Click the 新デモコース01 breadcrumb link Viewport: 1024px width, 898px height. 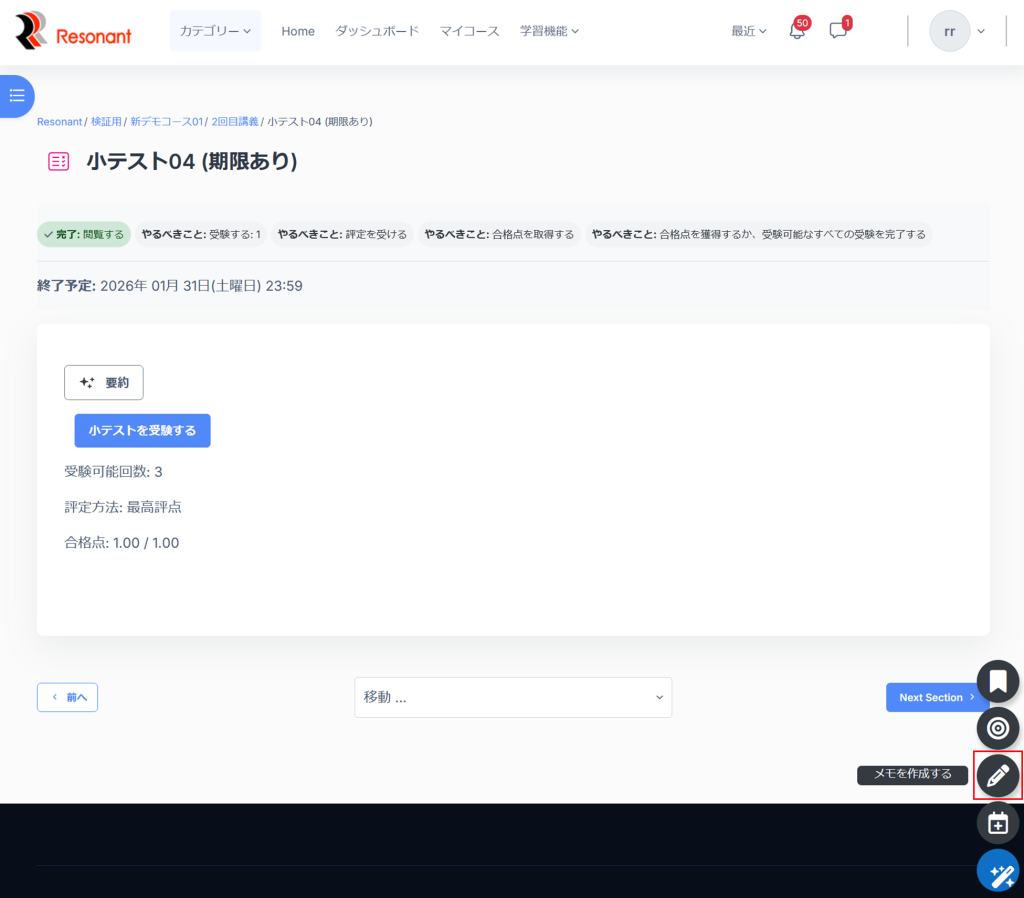tap(166, 122)
